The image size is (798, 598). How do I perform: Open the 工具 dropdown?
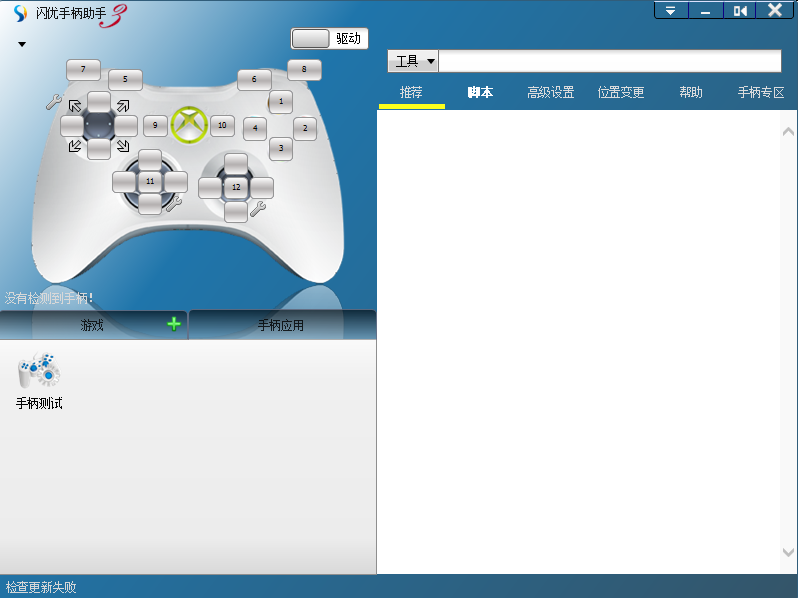coord(413,62)
